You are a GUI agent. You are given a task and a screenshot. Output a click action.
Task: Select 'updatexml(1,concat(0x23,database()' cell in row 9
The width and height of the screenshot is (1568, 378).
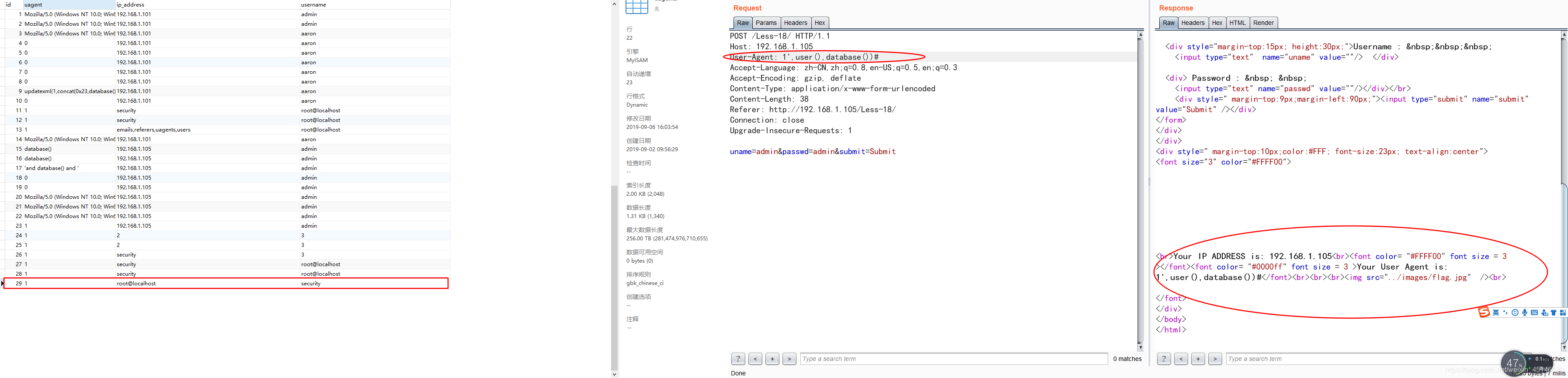tap(69, 91)
